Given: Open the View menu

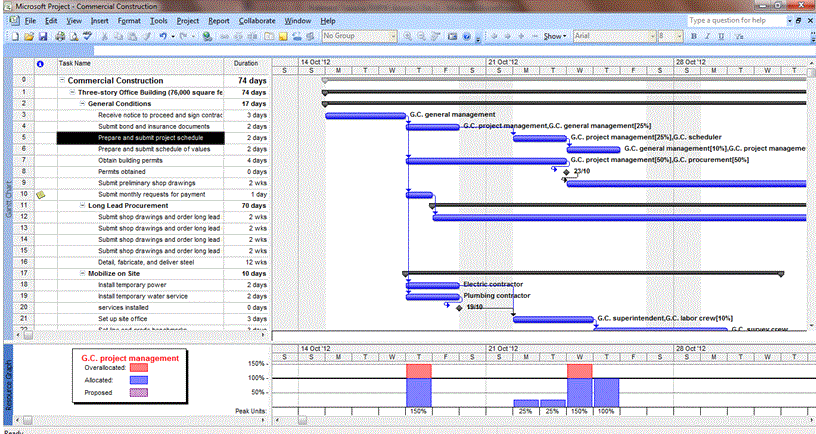Looking at the screenshot, I should click(74, 21).
